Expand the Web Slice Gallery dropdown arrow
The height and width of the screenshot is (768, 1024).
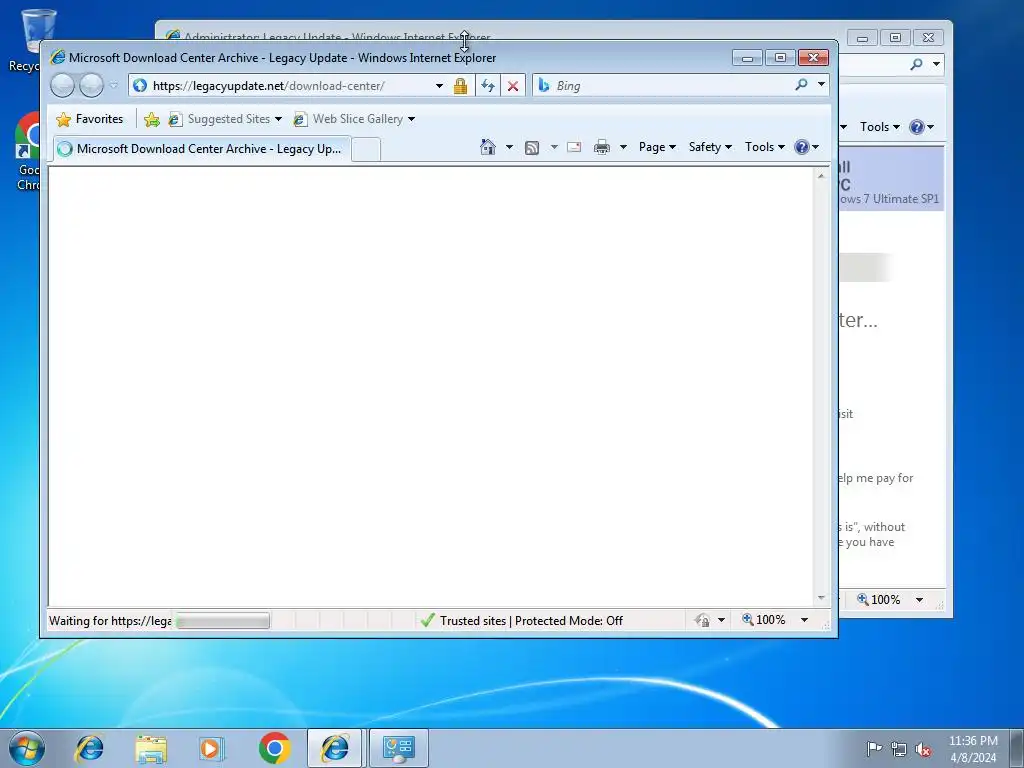coord(411,119)
